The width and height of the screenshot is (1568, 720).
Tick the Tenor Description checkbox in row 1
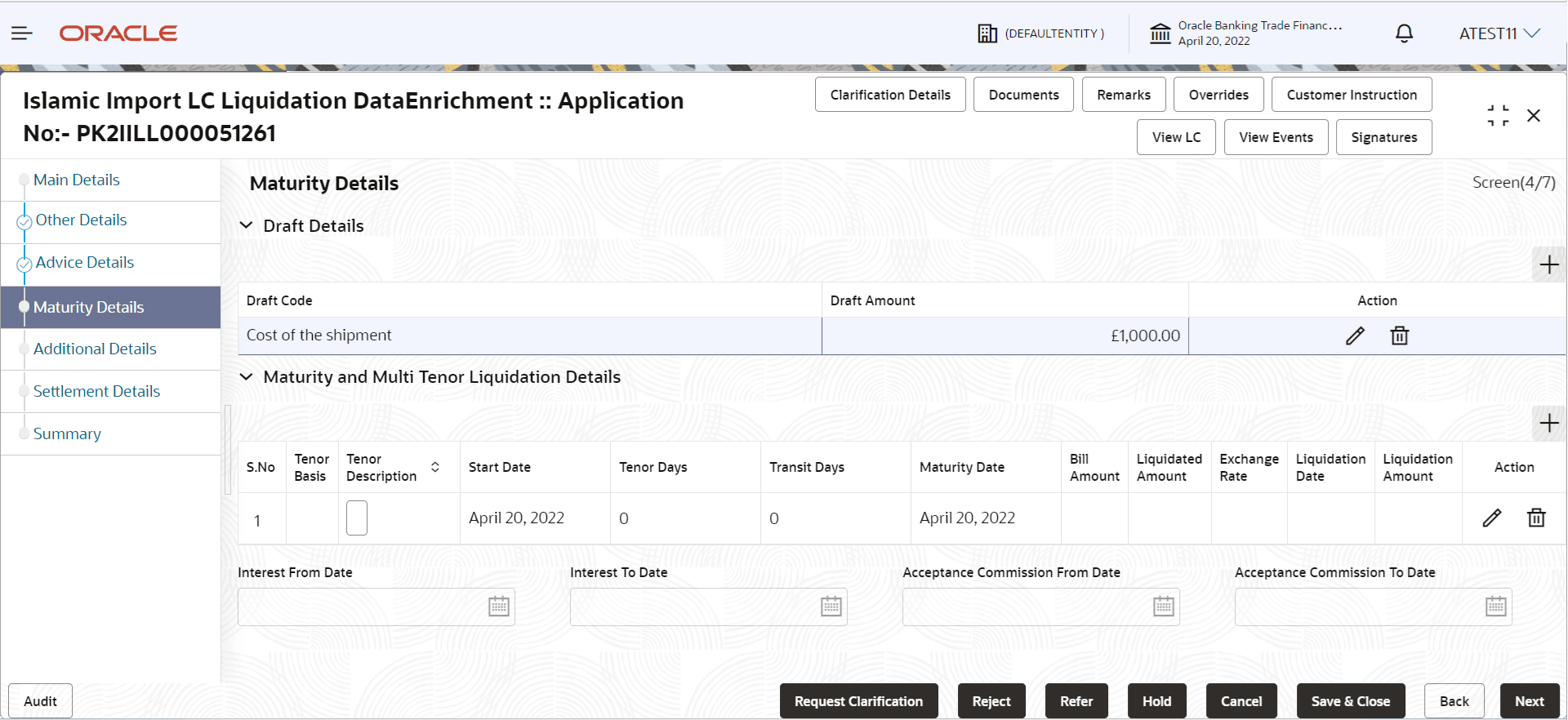[357, 518]
